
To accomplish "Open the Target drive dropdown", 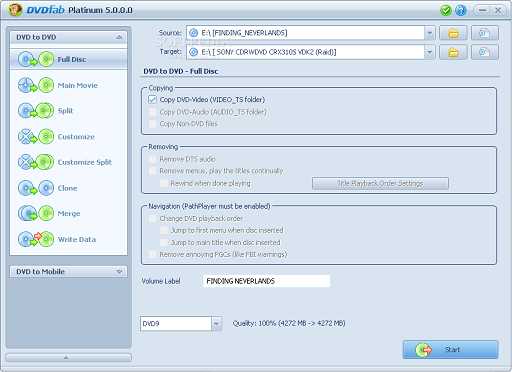I will point(429,52).
